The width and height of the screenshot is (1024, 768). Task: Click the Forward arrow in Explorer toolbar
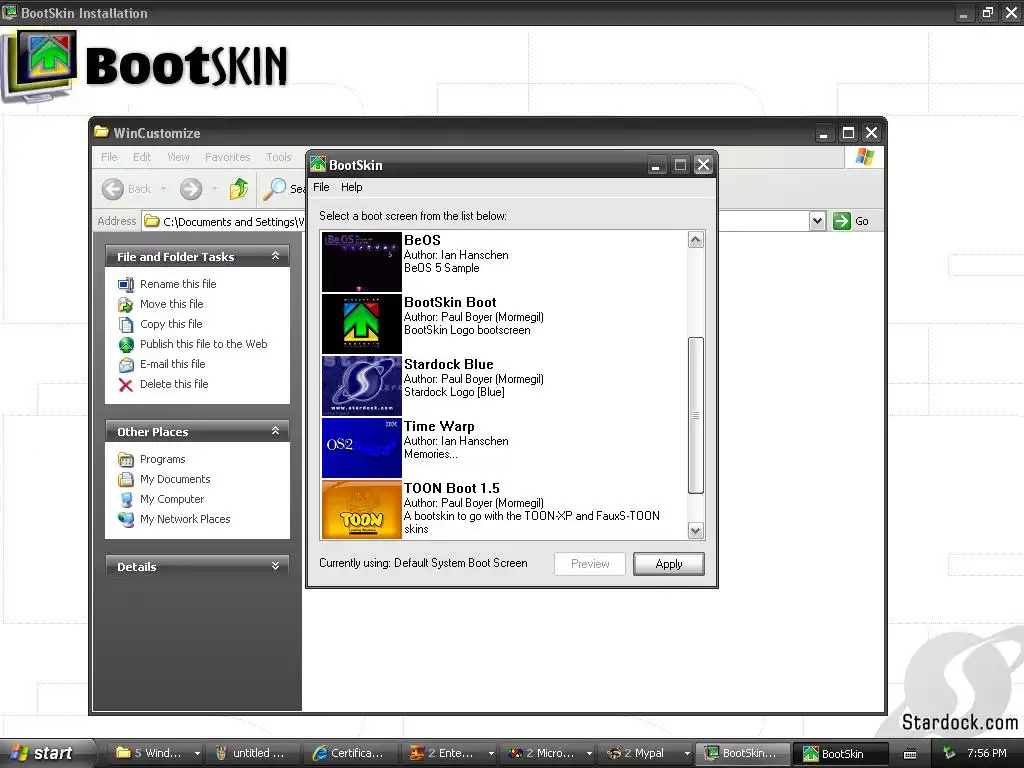(x=191, y=189)
